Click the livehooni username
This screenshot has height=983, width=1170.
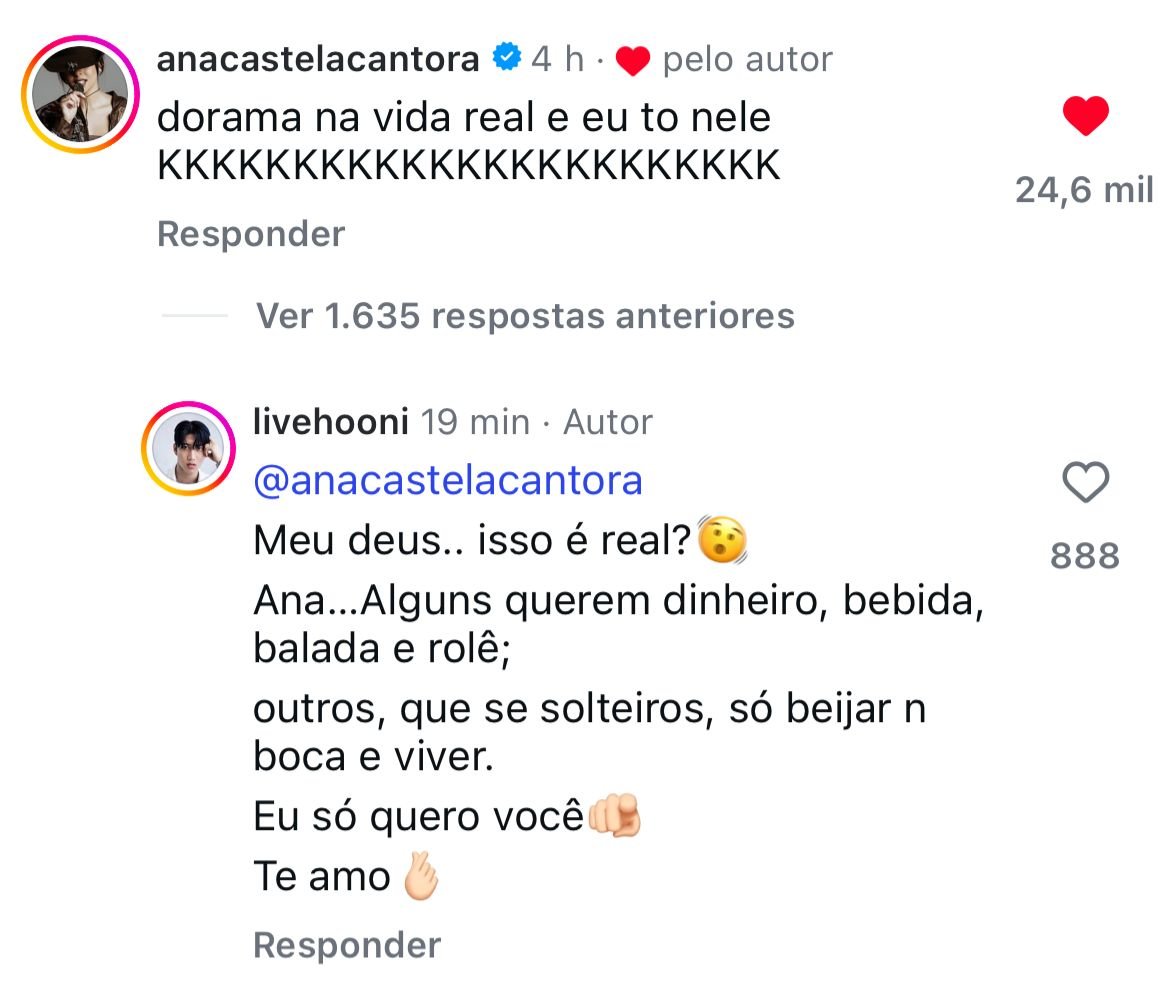(x=331, y=422)
